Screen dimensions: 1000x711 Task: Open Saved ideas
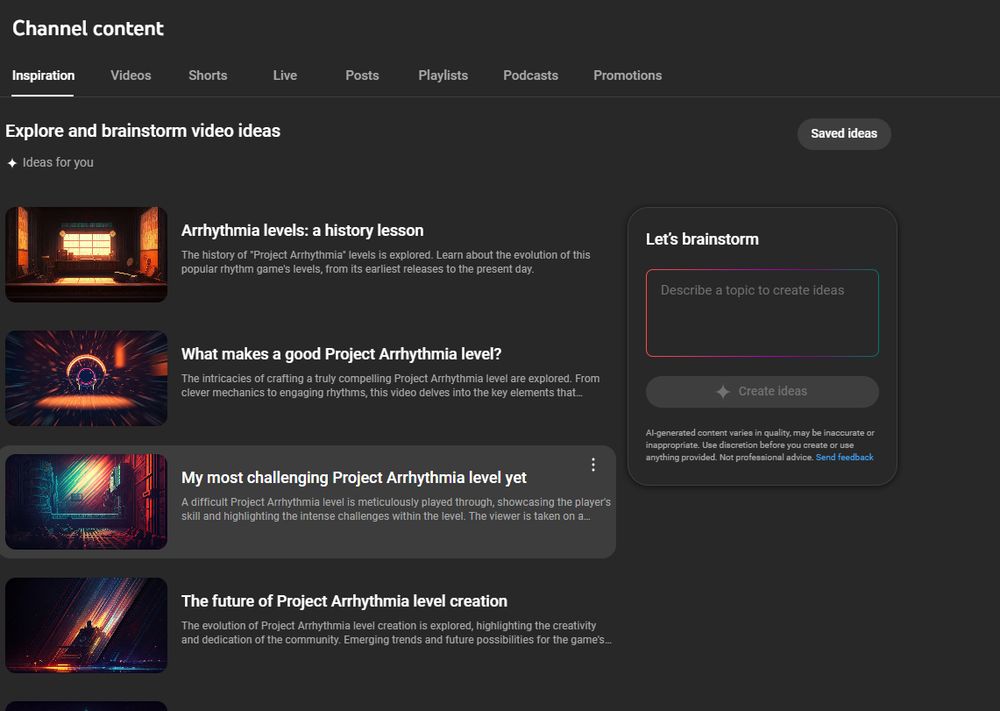[844, 134]
